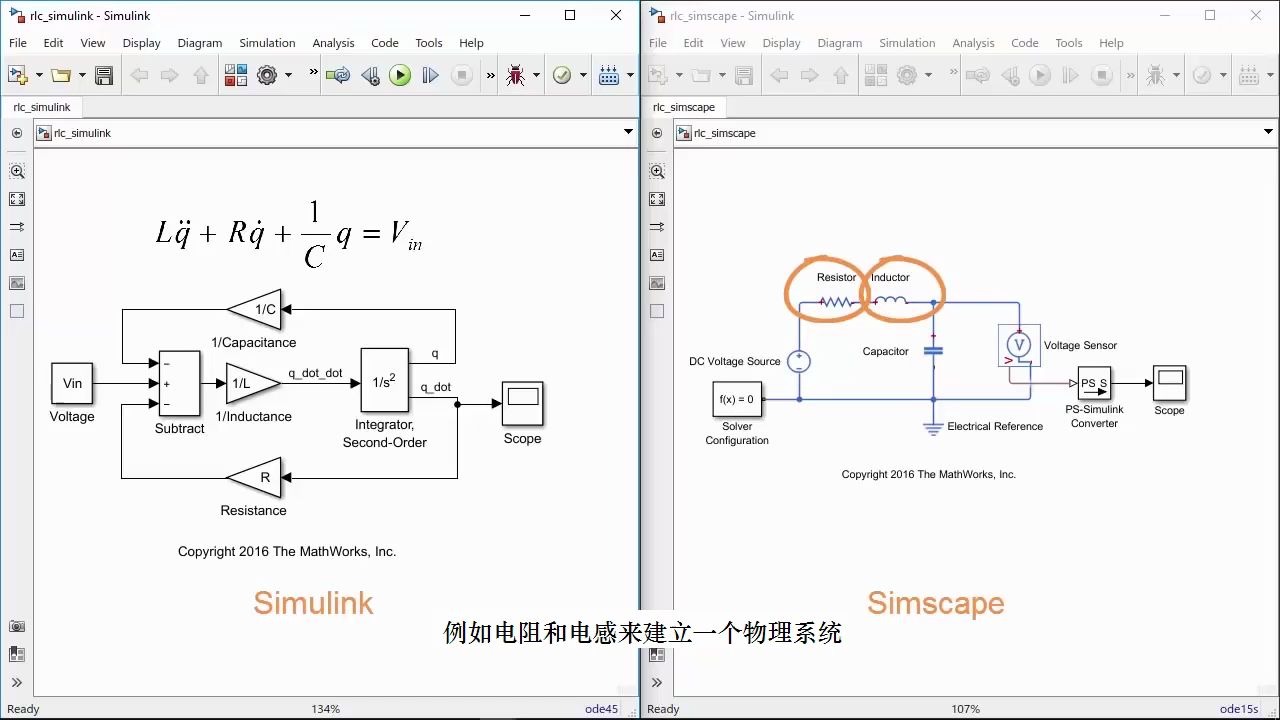Click 107% zoom level in rlc_simscape status bar
Image resolution: width=1280 pixels, height=720 pixels.
coord(965,709)
